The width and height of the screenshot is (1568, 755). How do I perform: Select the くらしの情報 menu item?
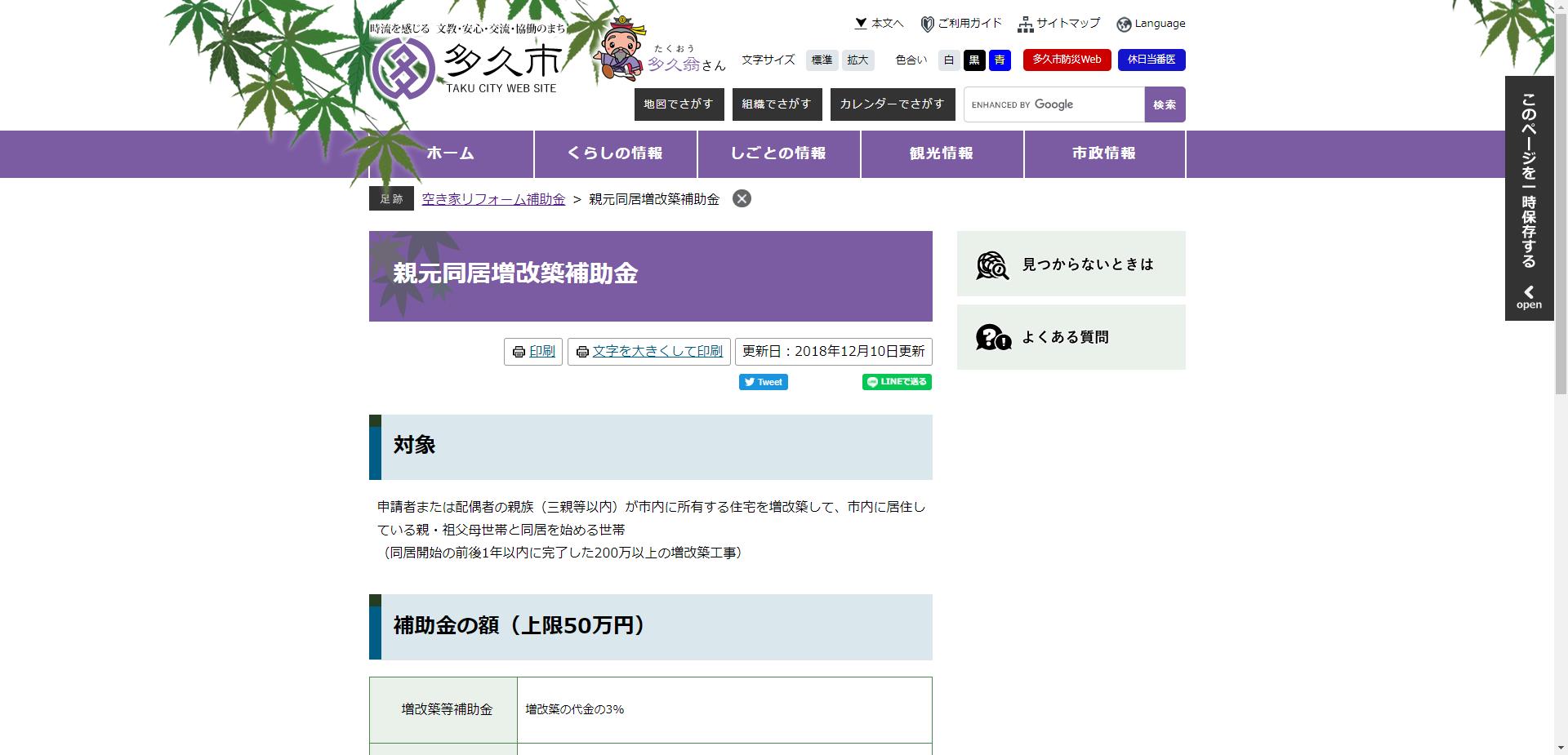(617, 153)
